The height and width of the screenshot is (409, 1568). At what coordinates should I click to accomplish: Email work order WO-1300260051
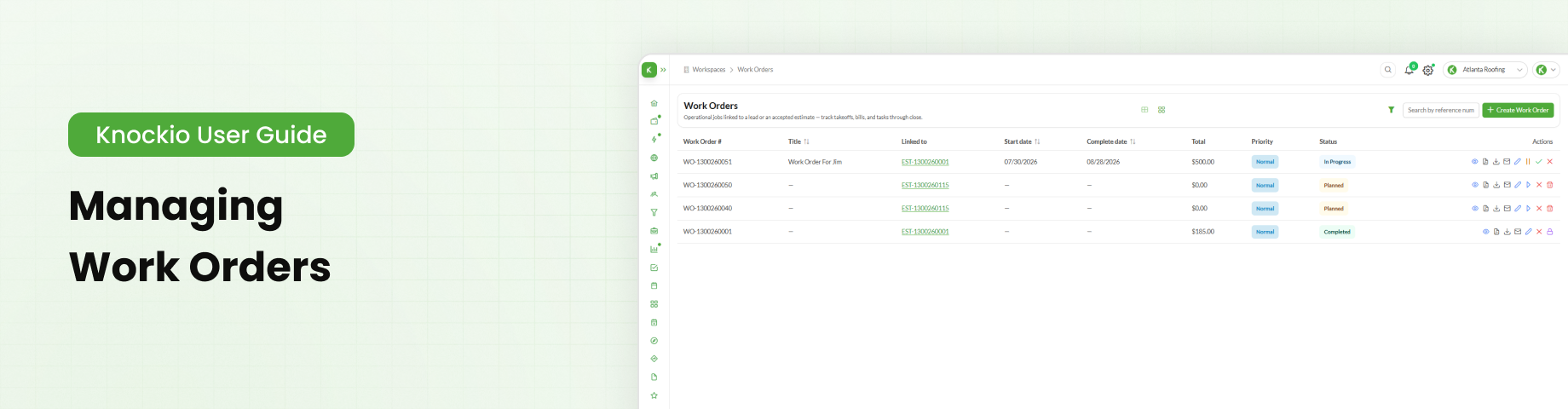[x=1507, y=162]
